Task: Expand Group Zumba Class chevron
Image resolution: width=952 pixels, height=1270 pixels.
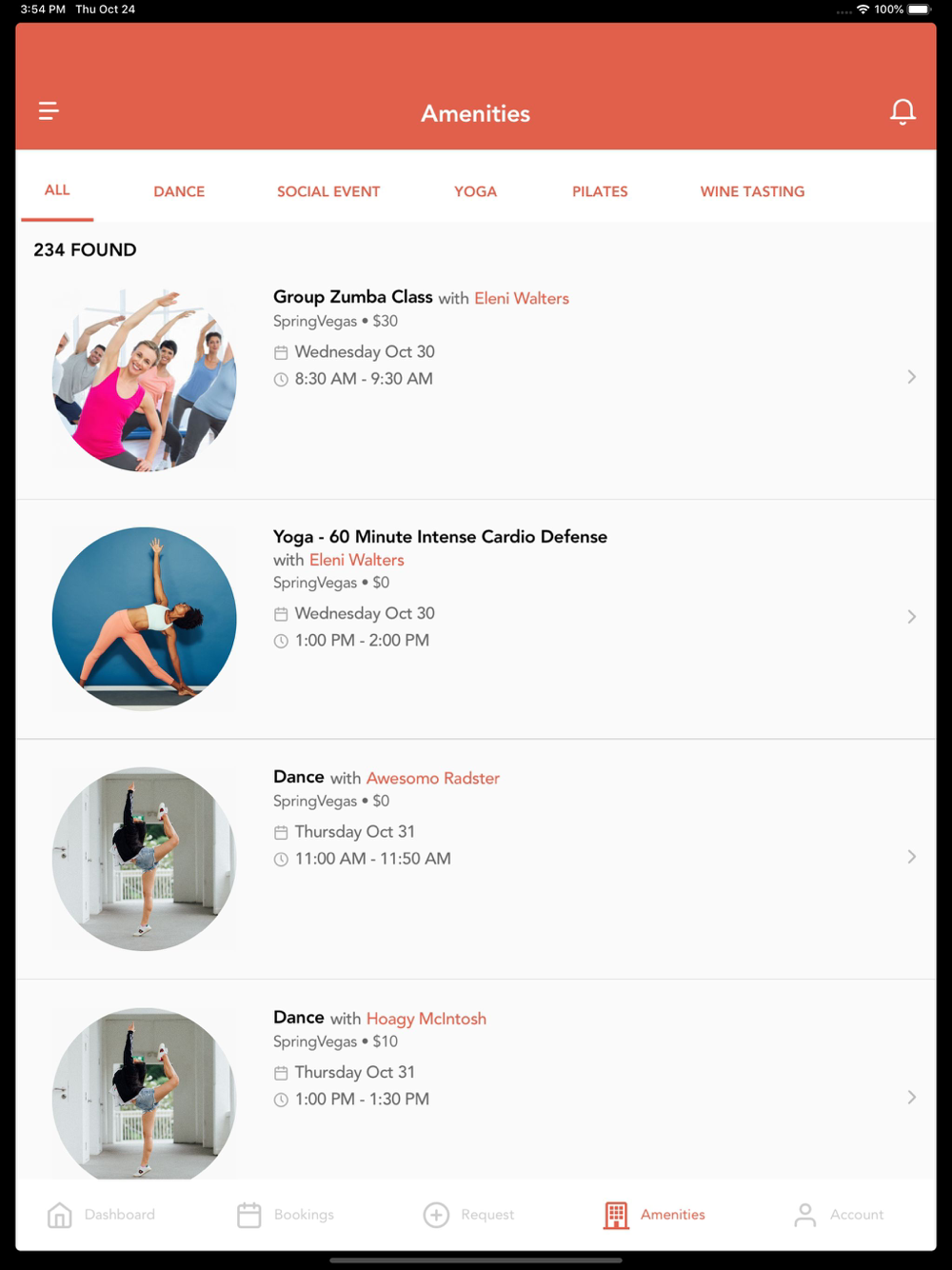Action: 912,377
